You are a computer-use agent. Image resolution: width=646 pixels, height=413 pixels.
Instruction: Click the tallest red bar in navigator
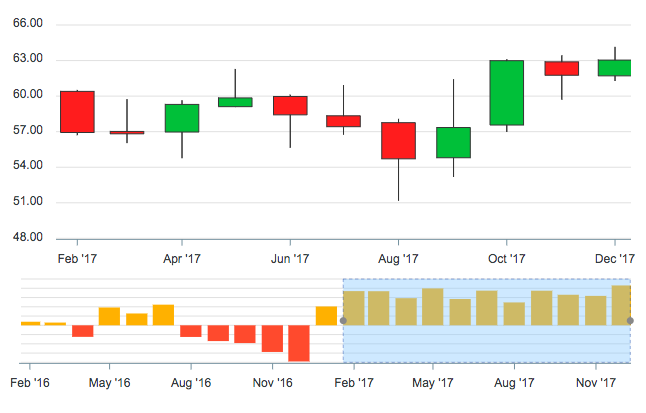click(298, 343)
